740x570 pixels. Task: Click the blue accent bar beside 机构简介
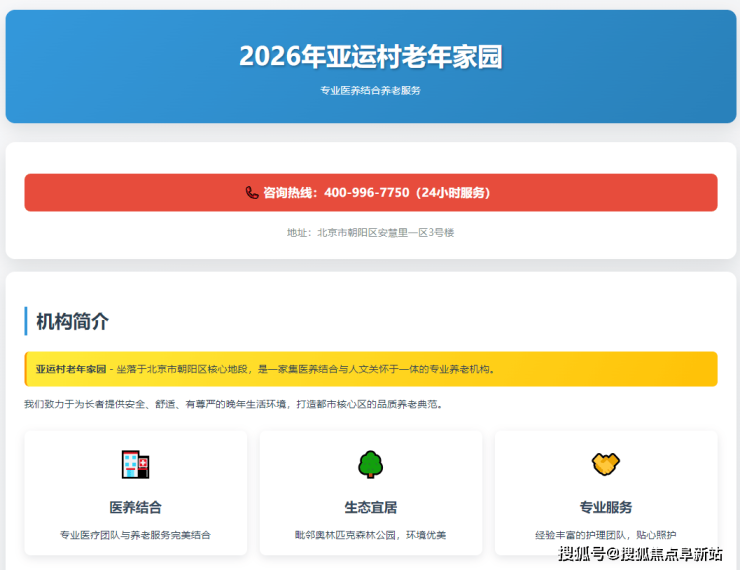[x=26, y=322]
